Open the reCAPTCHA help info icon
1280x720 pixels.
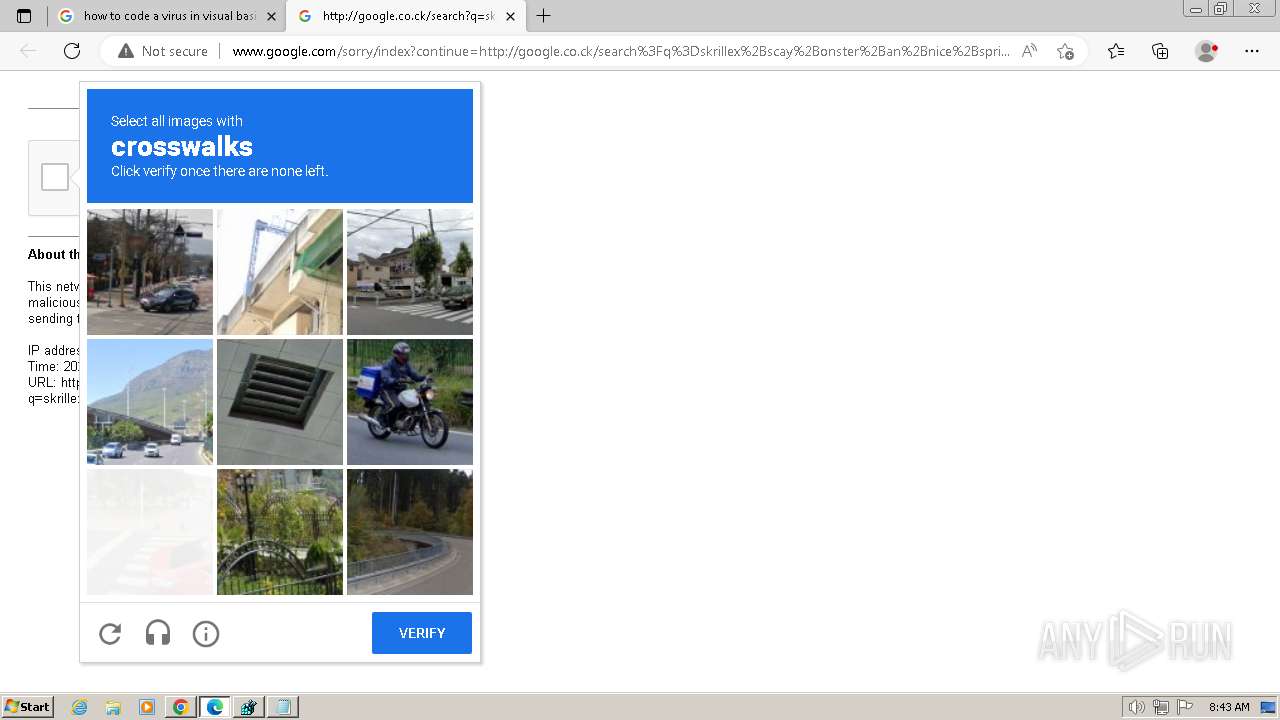tap(206, 634)
